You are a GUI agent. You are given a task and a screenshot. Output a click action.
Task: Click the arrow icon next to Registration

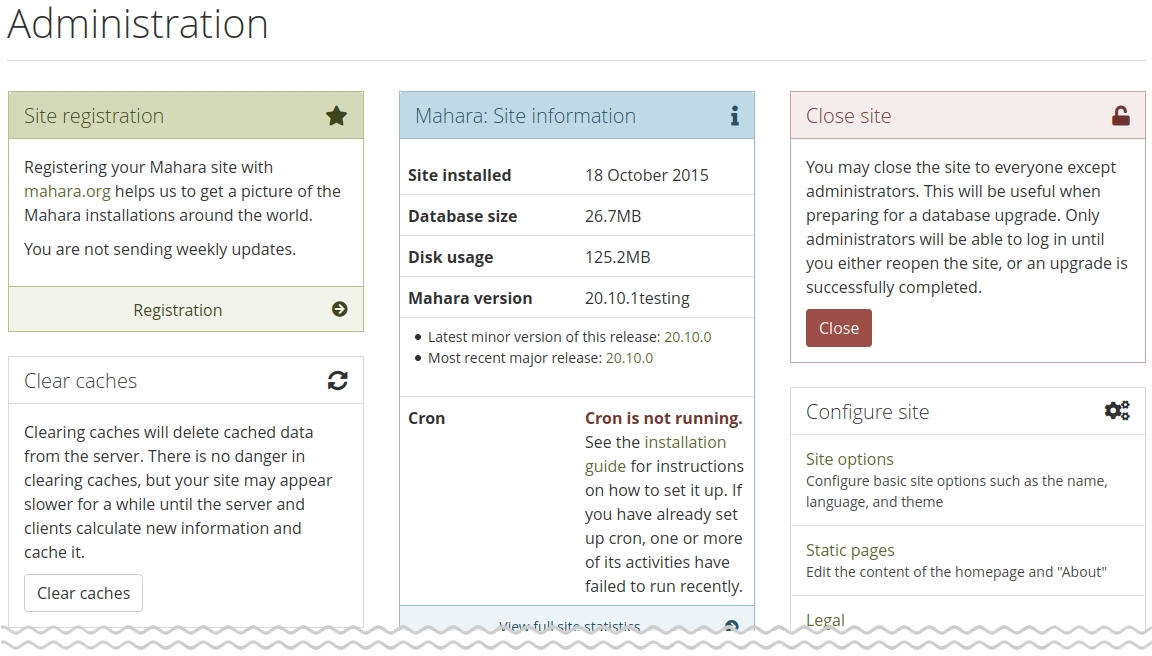(x=340, y=310)
